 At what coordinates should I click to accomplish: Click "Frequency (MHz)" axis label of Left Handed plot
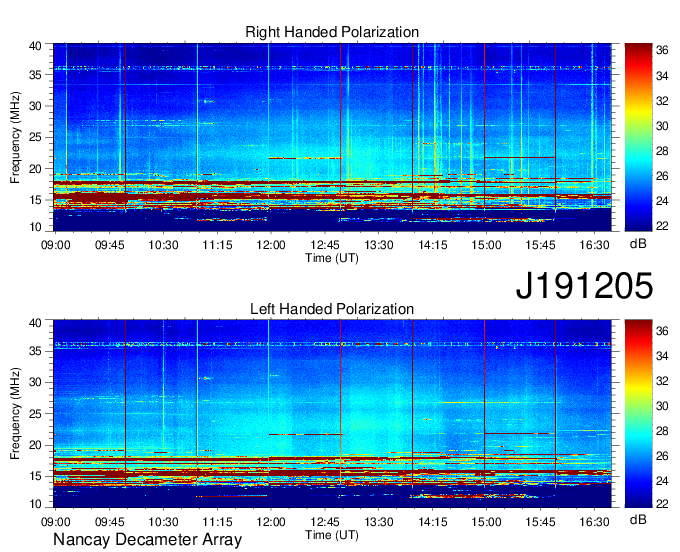15,414
